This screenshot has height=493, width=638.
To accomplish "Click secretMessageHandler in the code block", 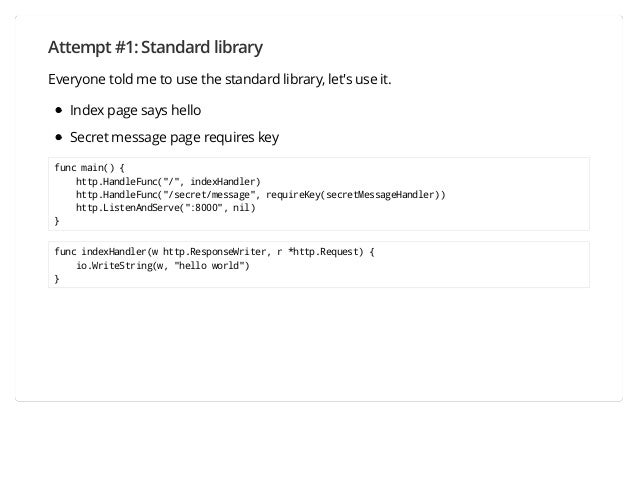I will (380, 195).
